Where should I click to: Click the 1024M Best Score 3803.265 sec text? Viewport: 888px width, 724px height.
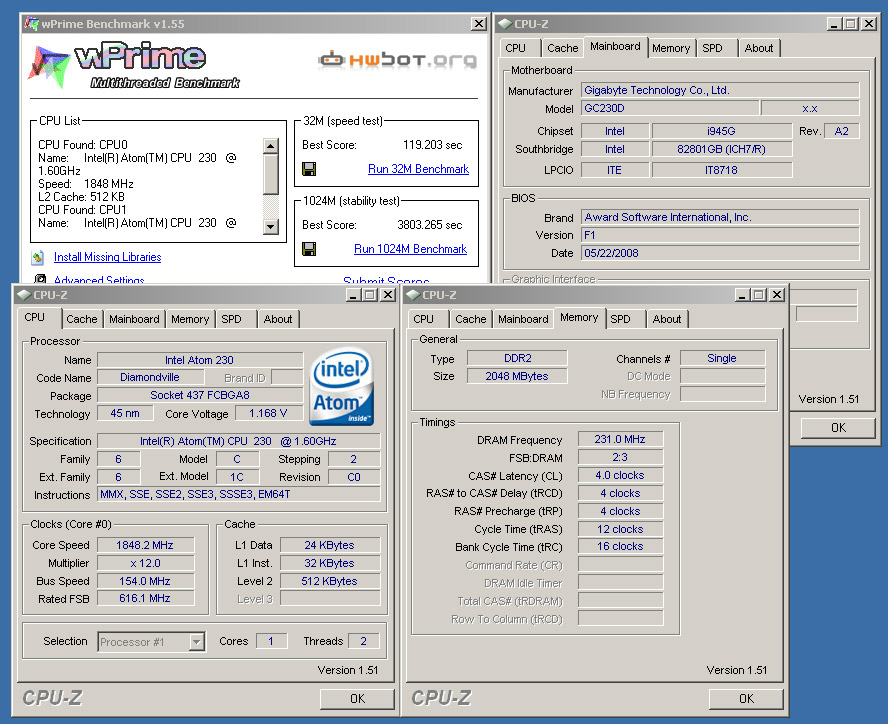pos(430,225)
